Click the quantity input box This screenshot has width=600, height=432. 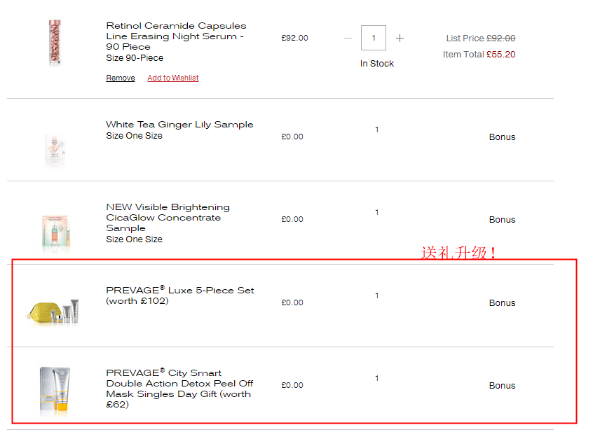tap(374, 38)
